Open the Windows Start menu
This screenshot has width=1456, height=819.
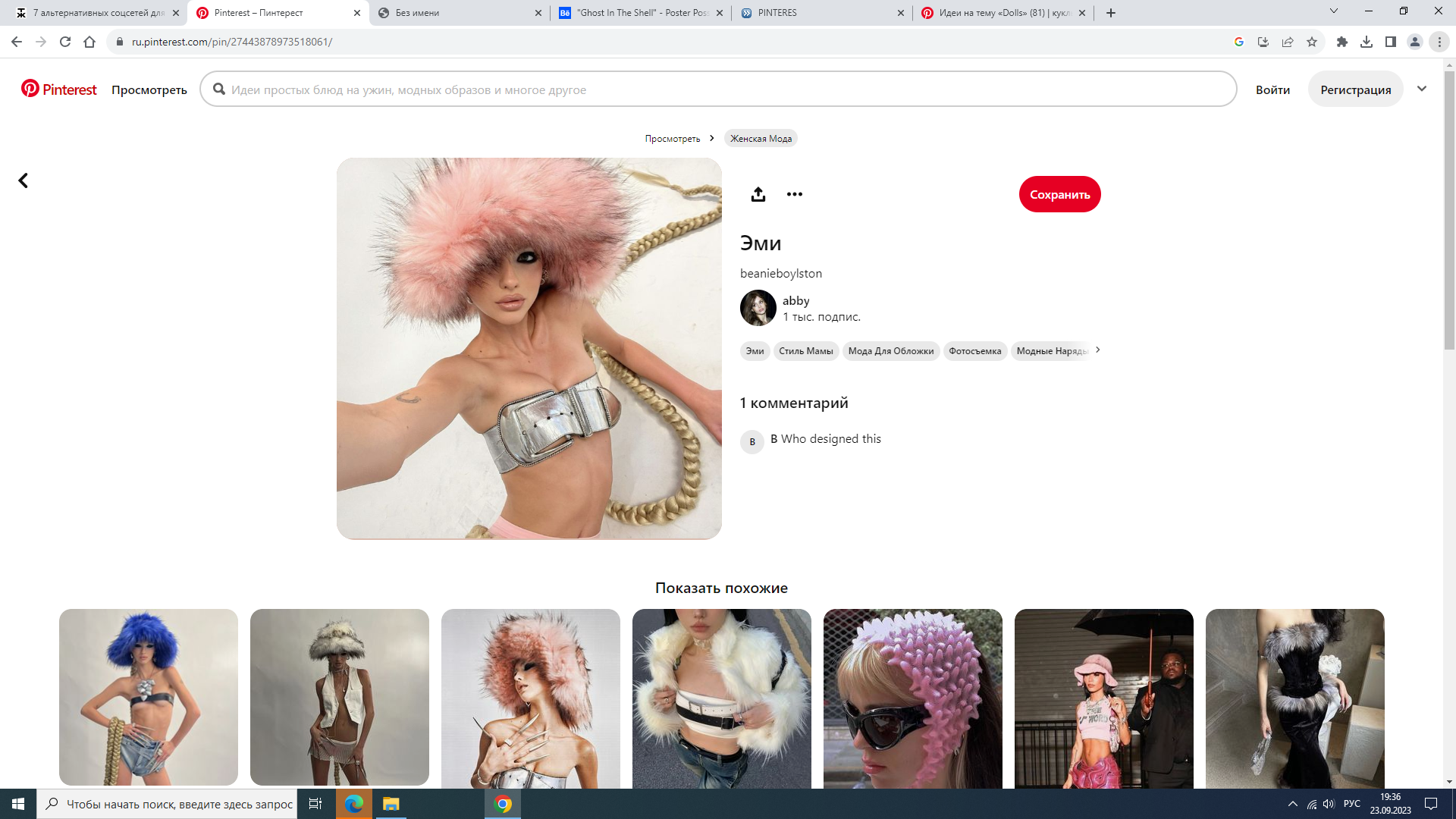pyautogui.click(x=18, y=804)
